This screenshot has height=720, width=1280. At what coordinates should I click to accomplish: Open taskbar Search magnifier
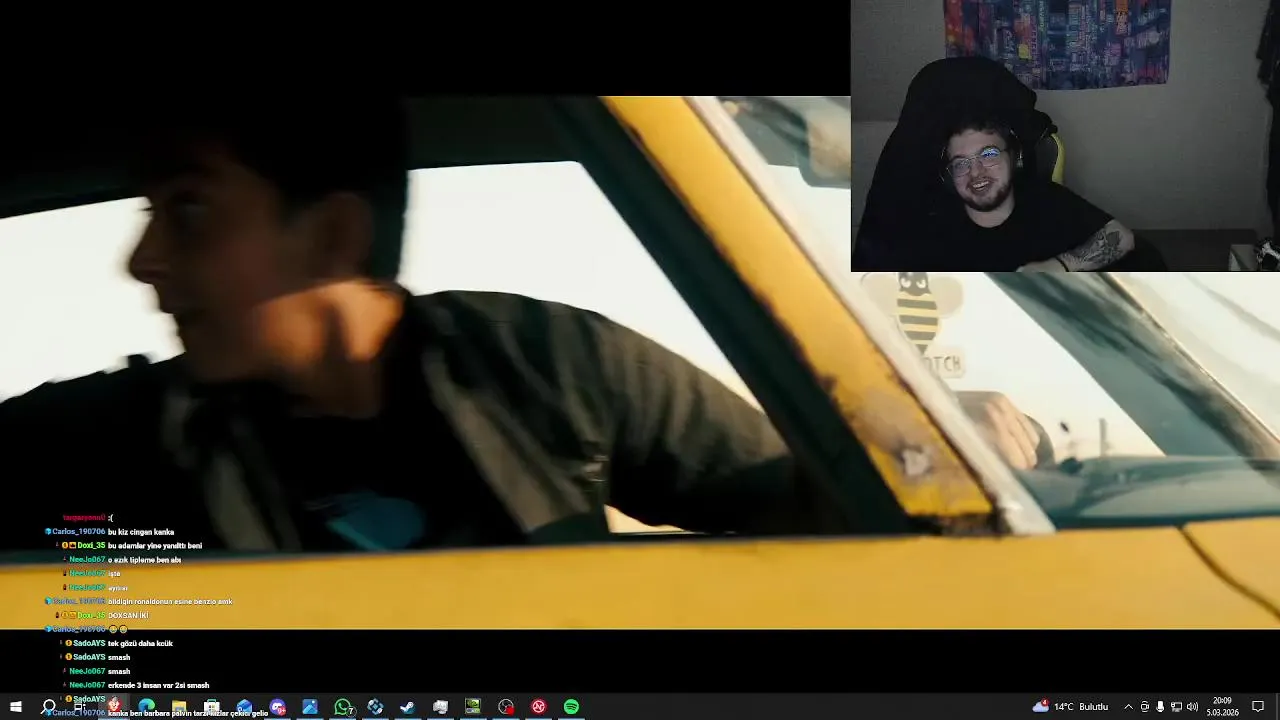click(48, 707)
